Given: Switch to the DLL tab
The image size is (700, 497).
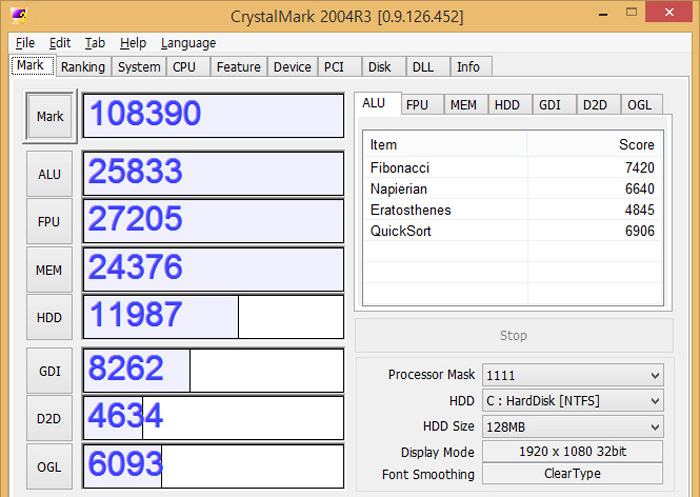Looking at the screenshot, I should [x=428, y=67].
